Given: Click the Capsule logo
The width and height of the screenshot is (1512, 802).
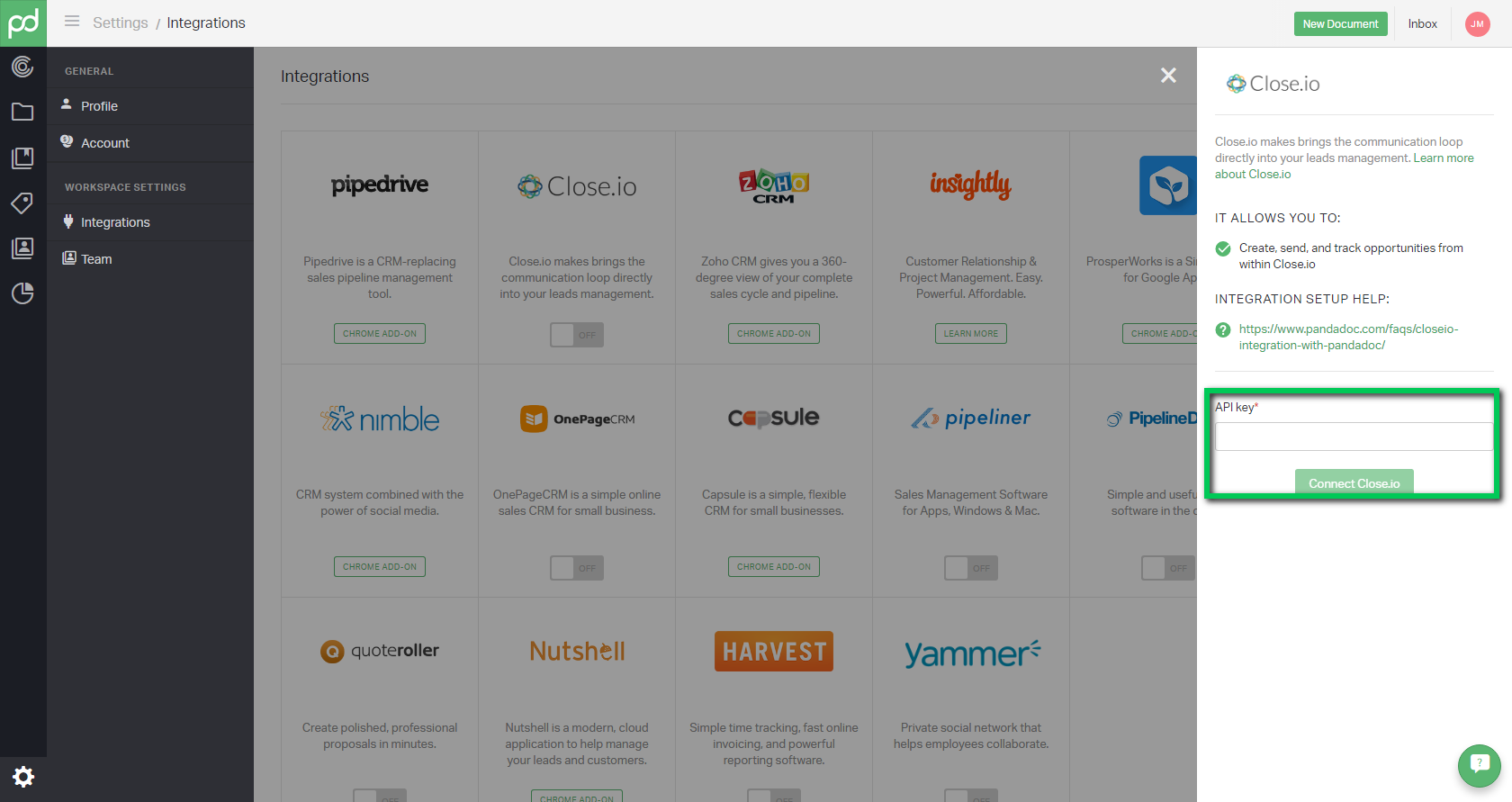Looking at the screenshot, I should pyautogui.click(x=774, y=418).
